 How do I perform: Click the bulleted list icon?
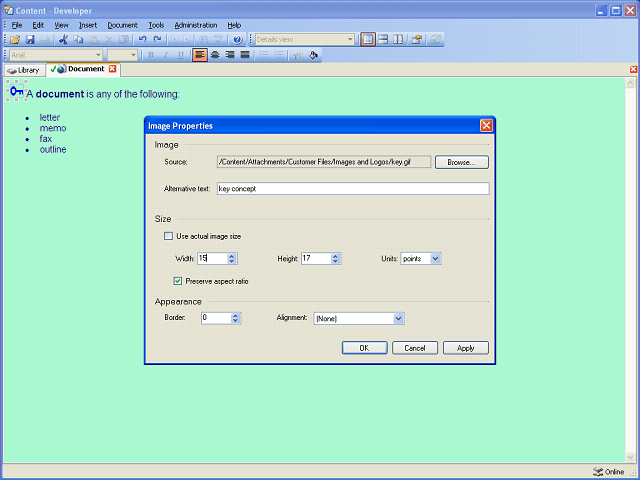click(x=264, y=55)
